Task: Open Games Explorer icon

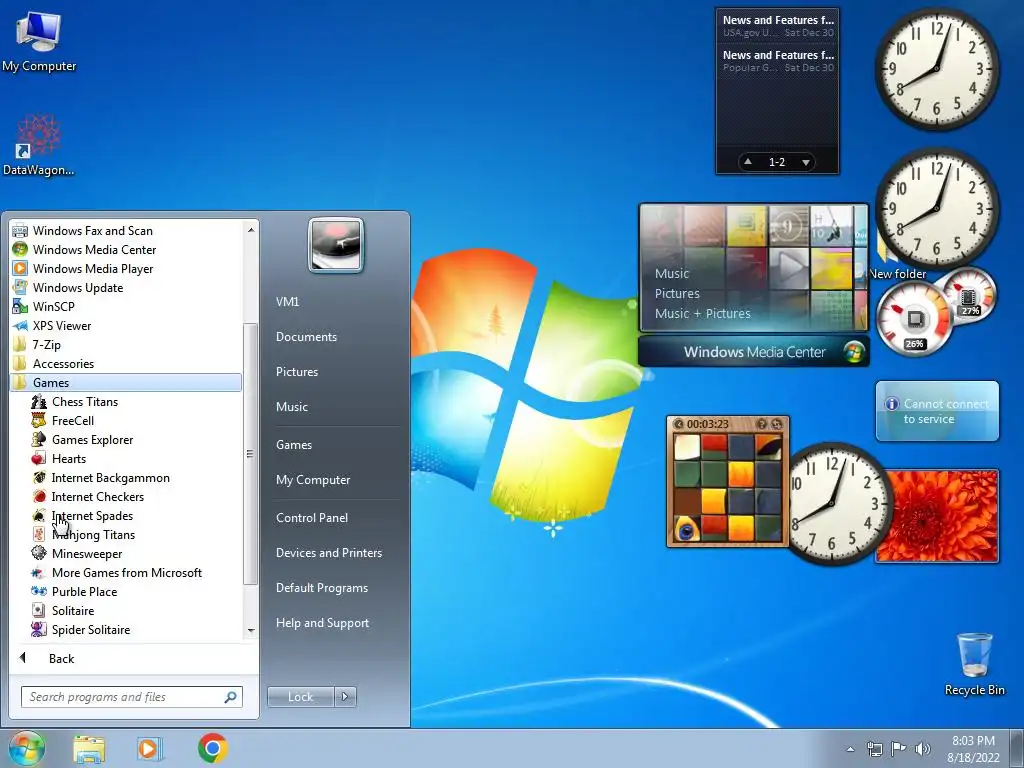Action: click(x=39, y=440)
